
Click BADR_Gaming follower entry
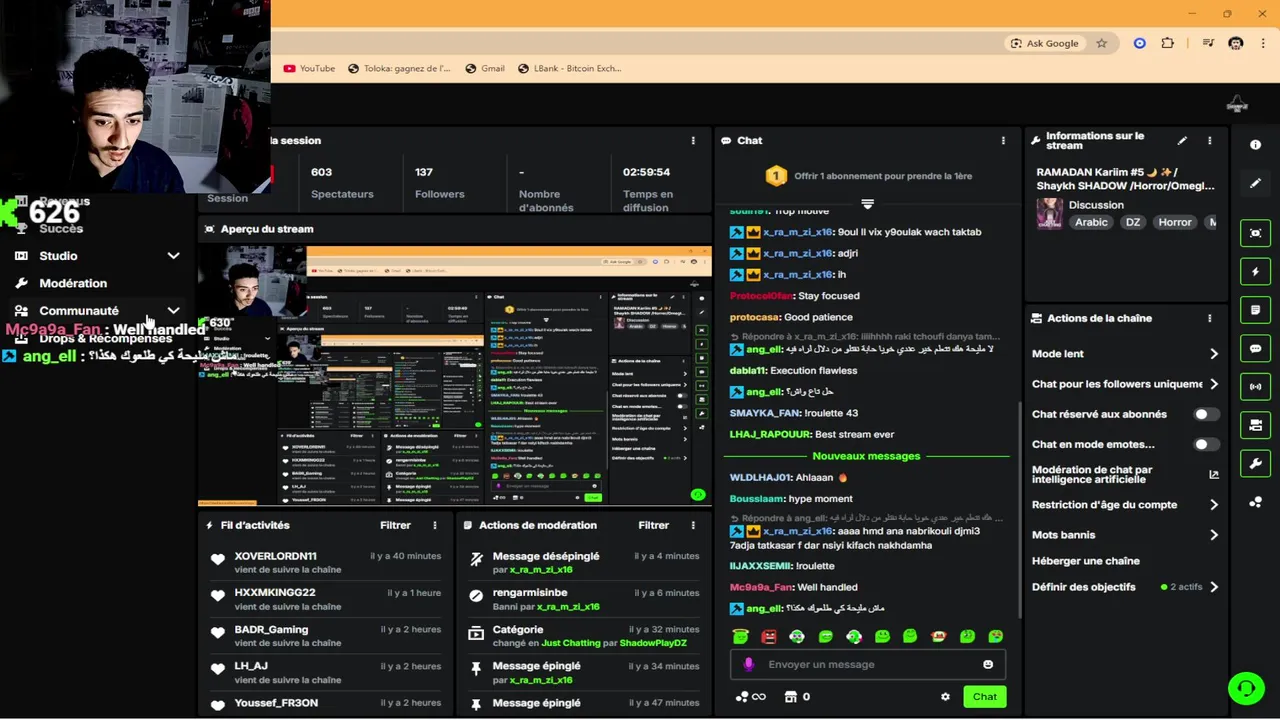[271, 630]
